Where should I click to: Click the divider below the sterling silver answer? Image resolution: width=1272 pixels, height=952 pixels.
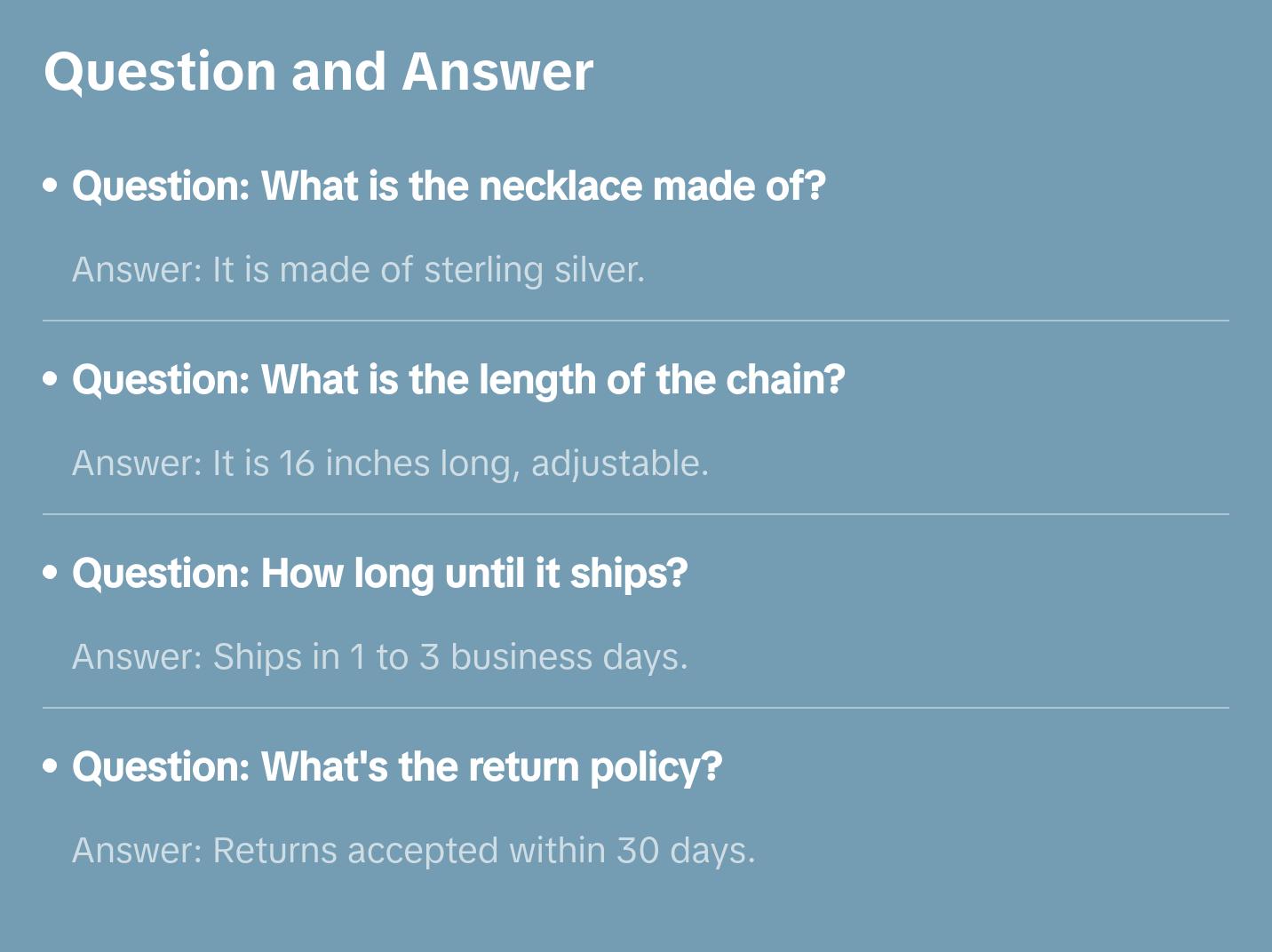click(636, 321)
